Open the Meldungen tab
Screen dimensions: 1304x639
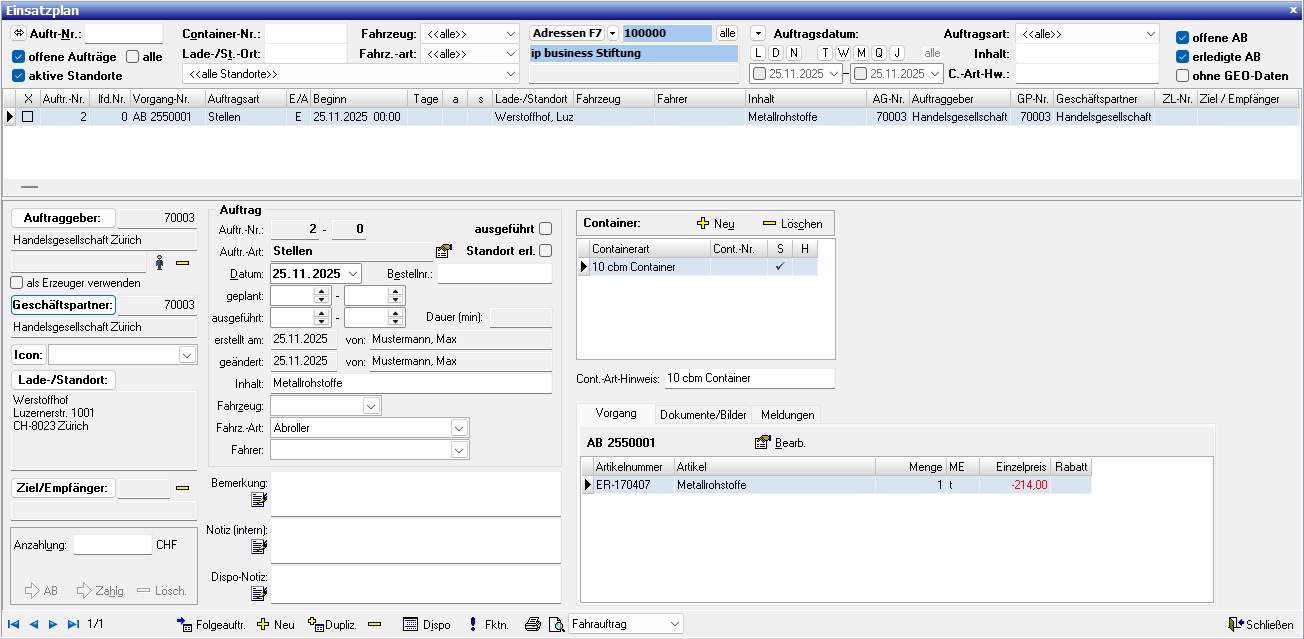(787, 414)
